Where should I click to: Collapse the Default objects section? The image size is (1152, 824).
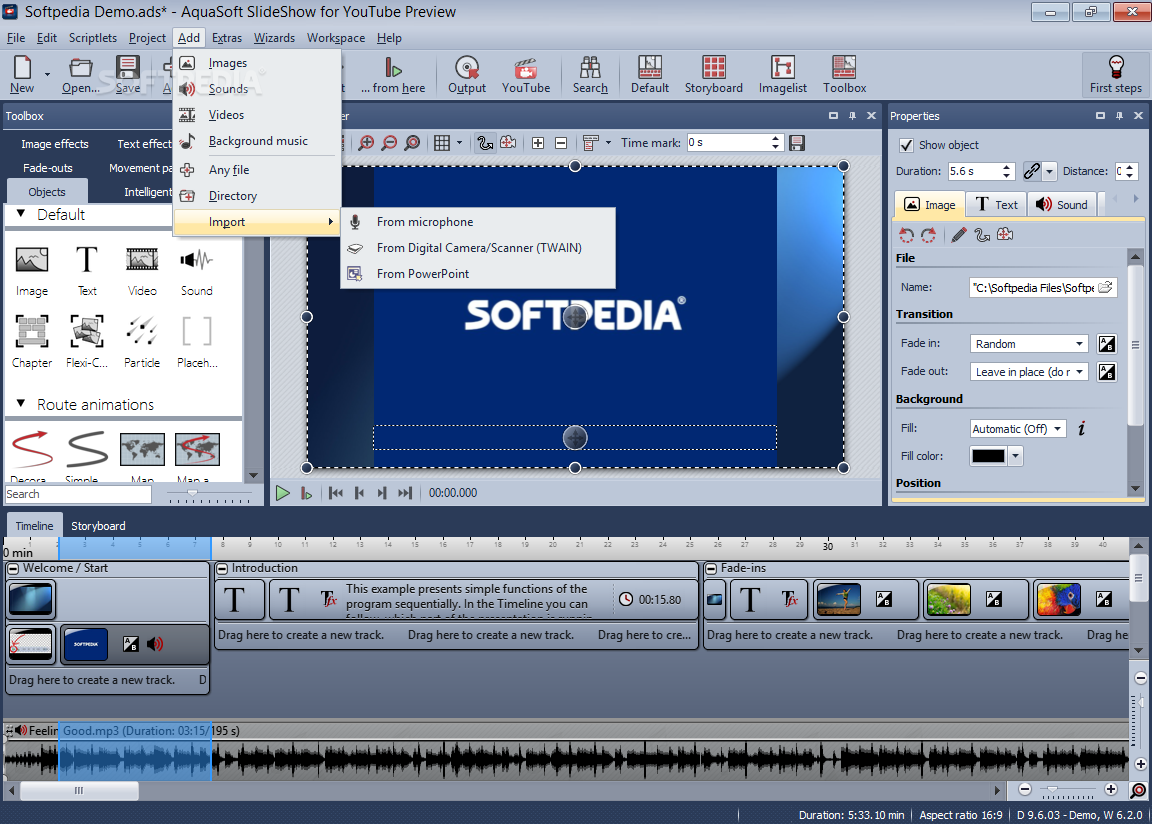[21, 214]
